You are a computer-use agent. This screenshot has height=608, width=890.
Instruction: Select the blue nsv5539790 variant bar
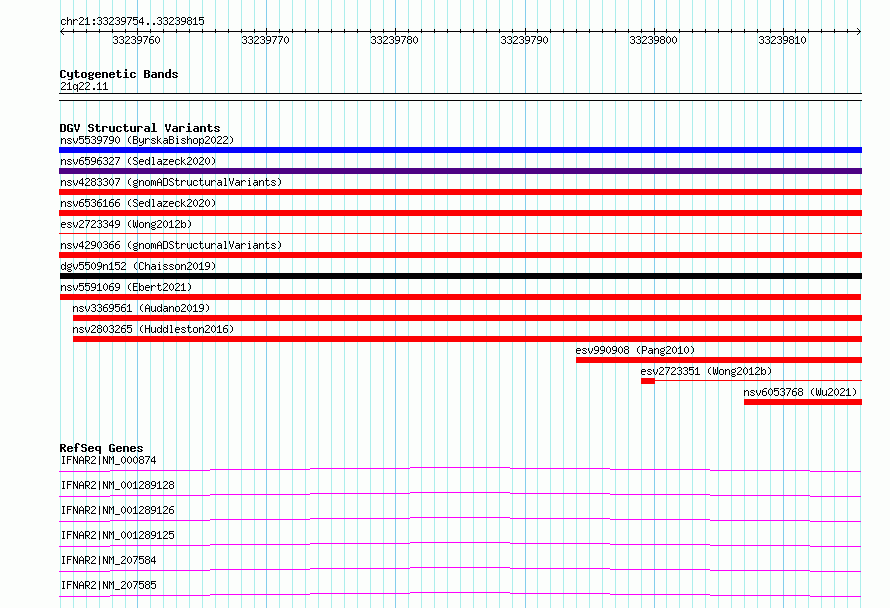tap(460, 150)
